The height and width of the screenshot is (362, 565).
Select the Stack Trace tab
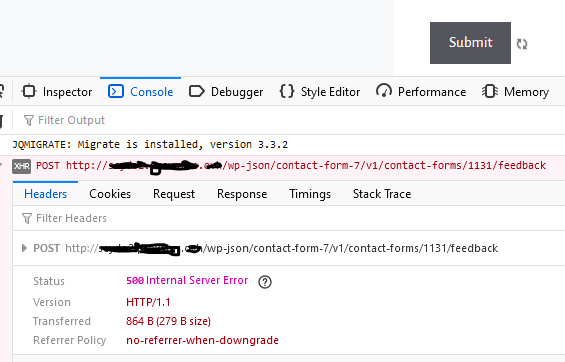click(x=382, y=194)
